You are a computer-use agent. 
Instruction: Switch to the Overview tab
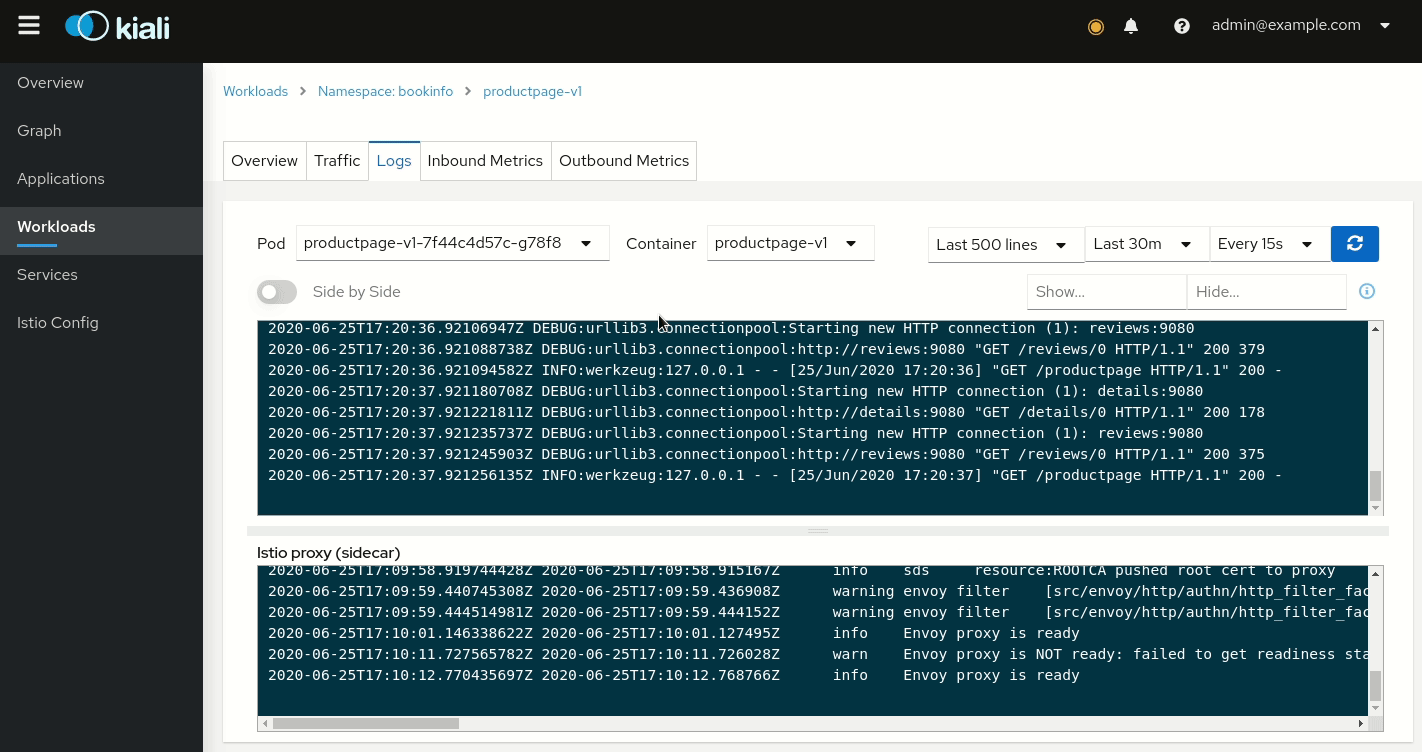265,161
